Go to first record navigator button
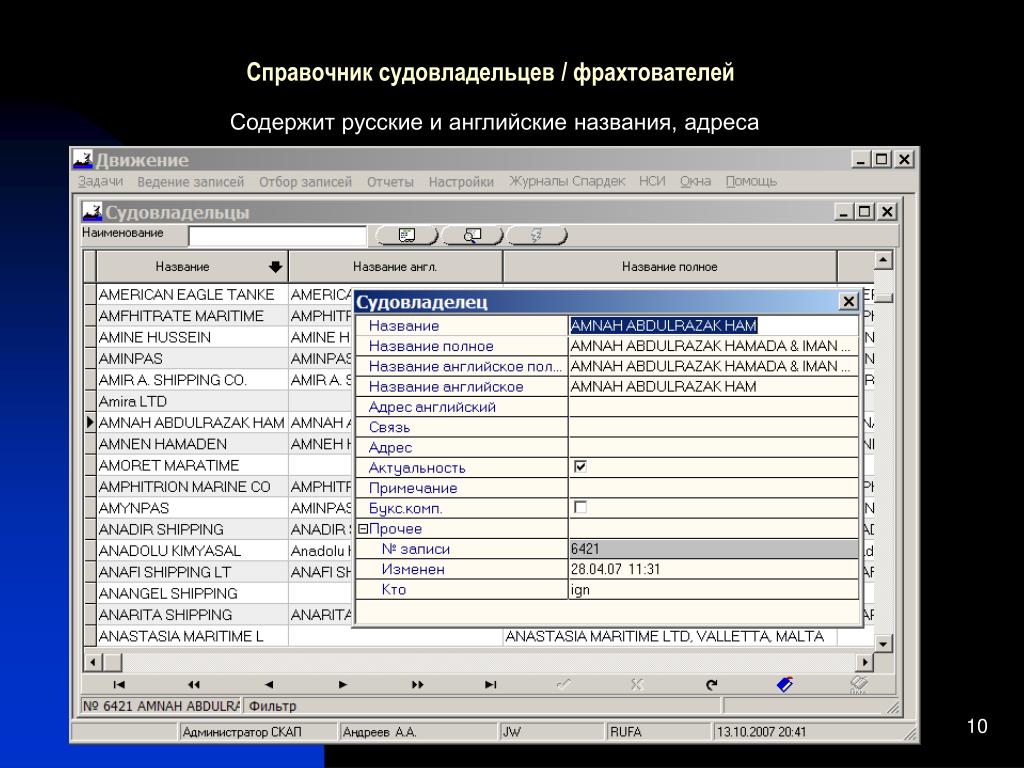This screenshot has height=768, width=1024. click(x=119, y=684)
